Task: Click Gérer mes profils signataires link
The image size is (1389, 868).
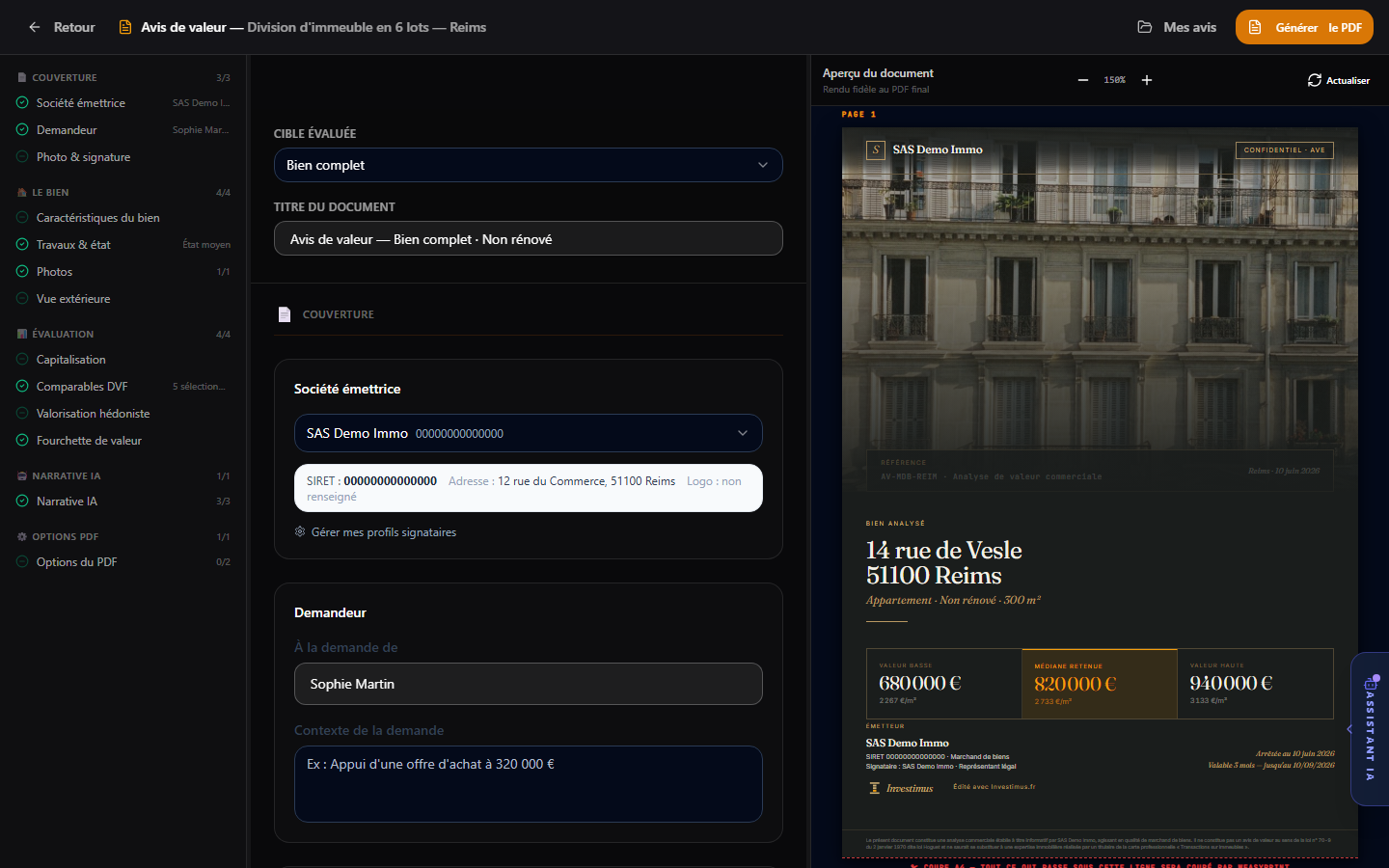Action: pos(384,532)
